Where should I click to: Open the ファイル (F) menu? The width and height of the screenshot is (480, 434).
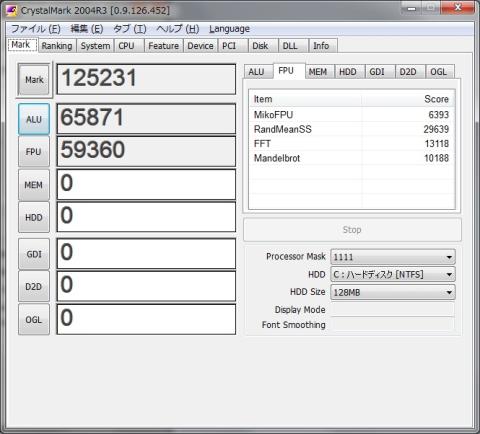tap(36, 29)
